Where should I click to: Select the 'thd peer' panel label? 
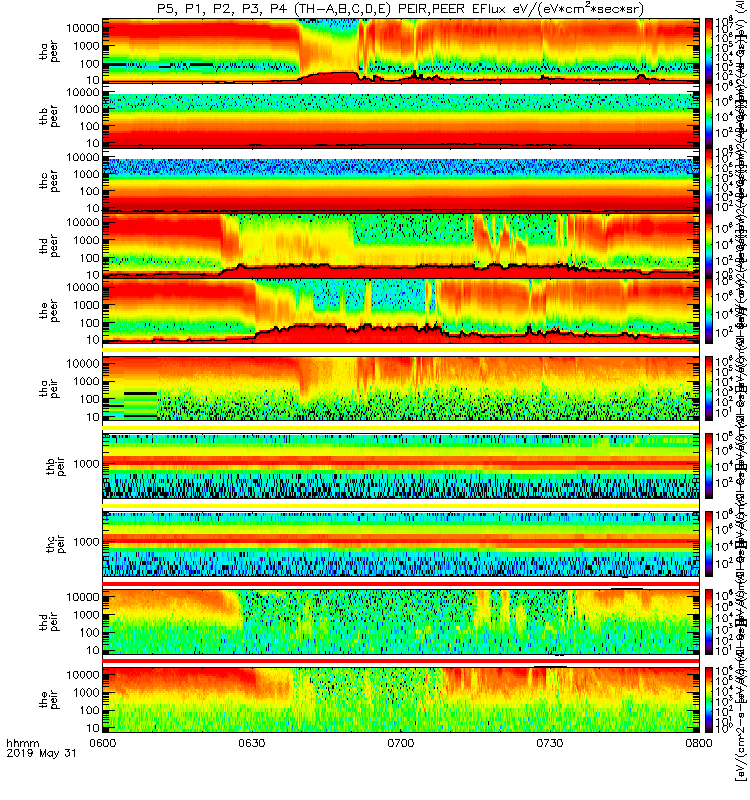pos(49,247)
